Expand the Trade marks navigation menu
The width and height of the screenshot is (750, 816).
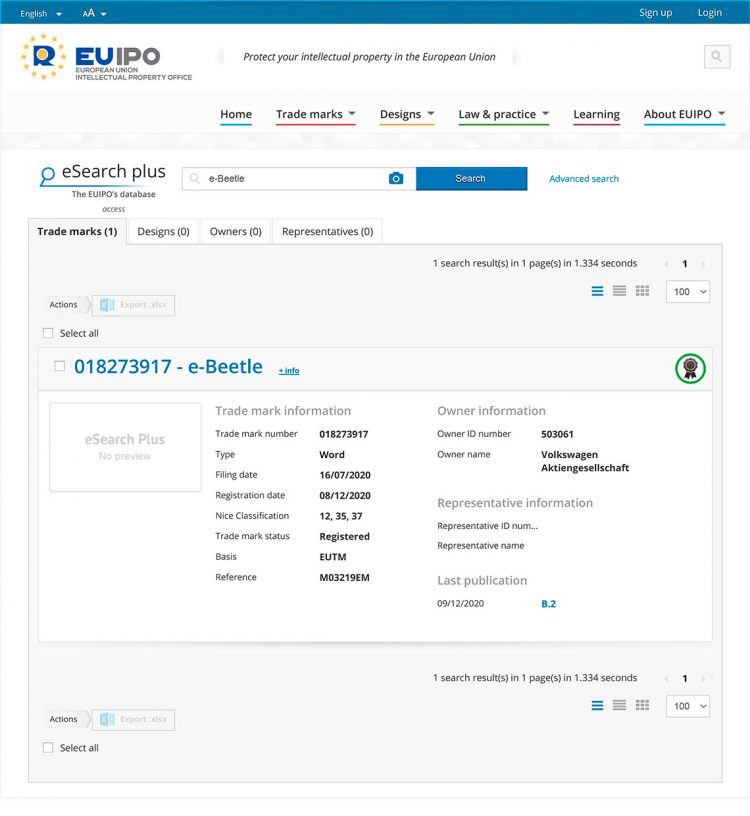pyautogui.click(x=315, y=114)
